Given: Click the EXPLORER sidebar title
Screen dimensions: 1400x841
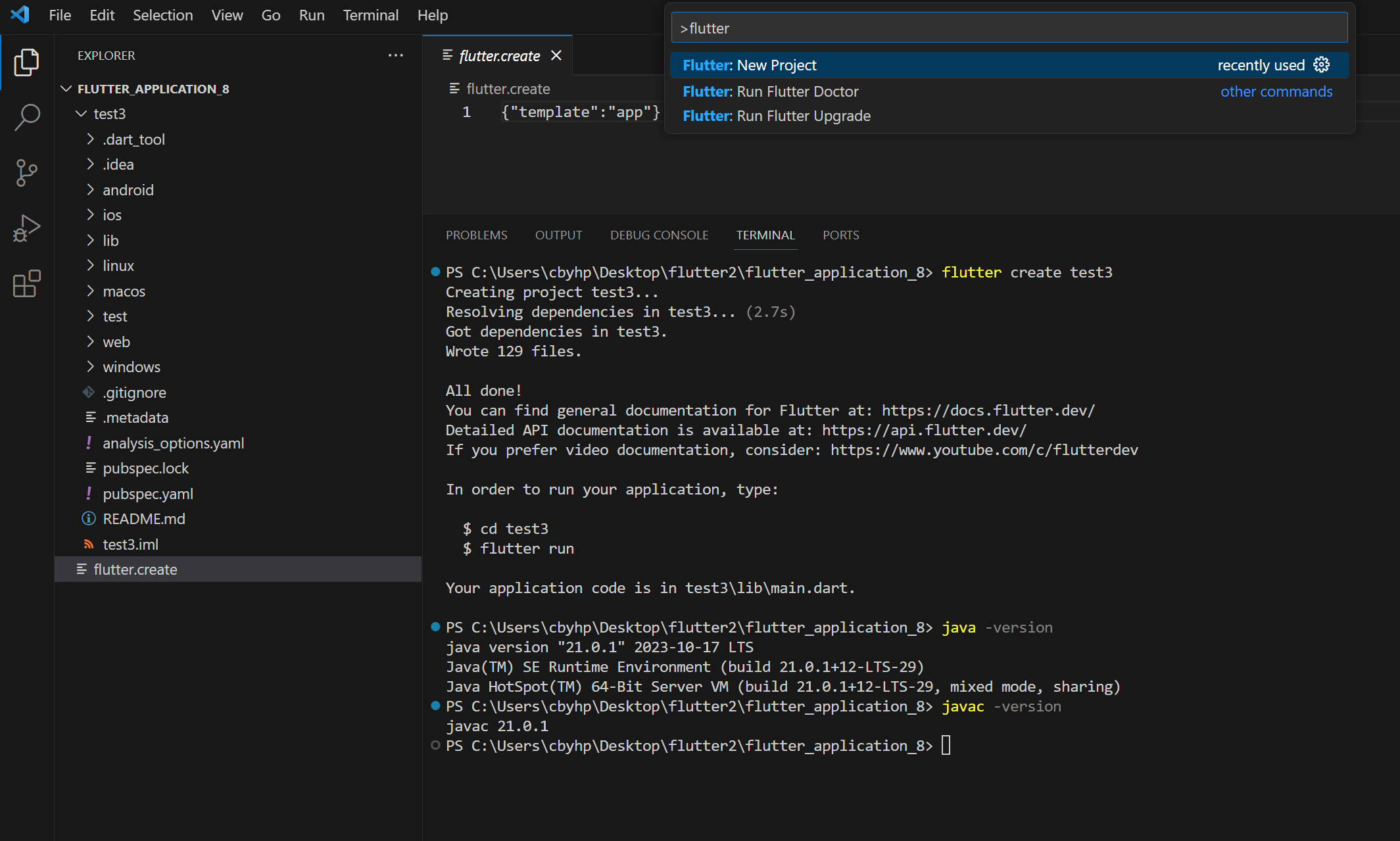Looking at the screenshot, I should [x=106, y=56].
